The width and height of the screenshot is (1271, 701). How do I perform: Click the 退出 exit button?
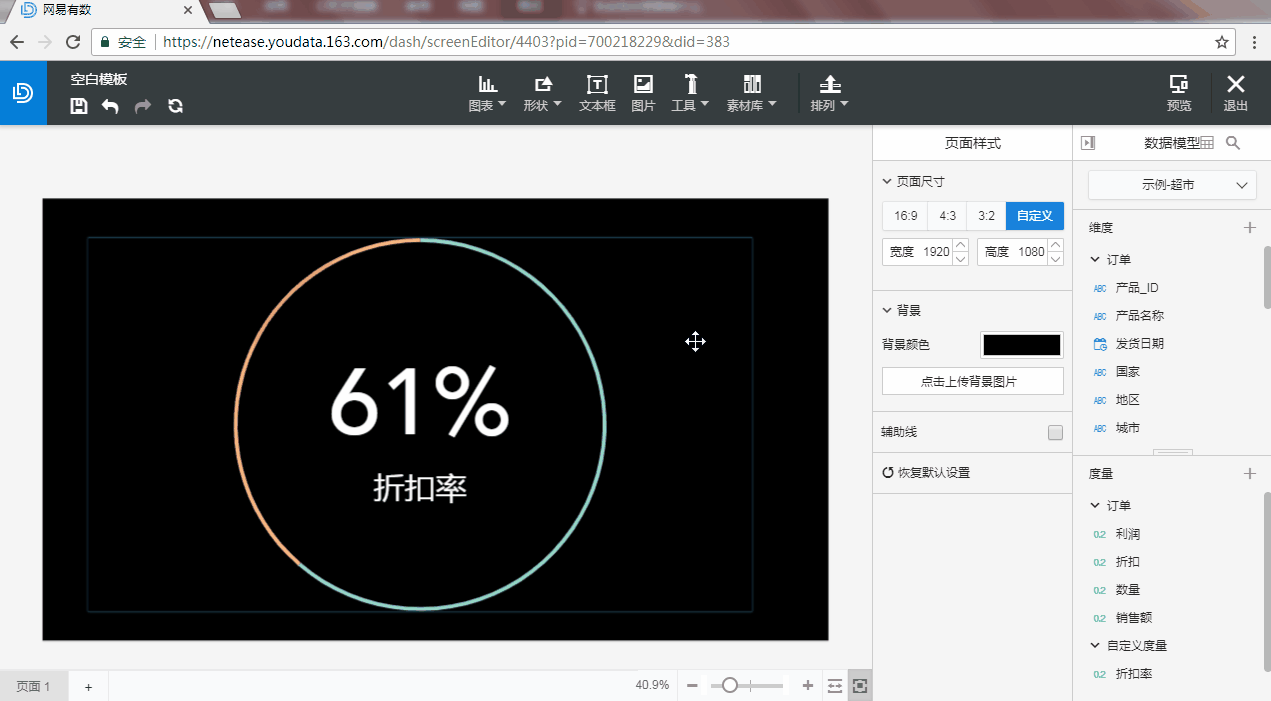[x=1236, y=93]
